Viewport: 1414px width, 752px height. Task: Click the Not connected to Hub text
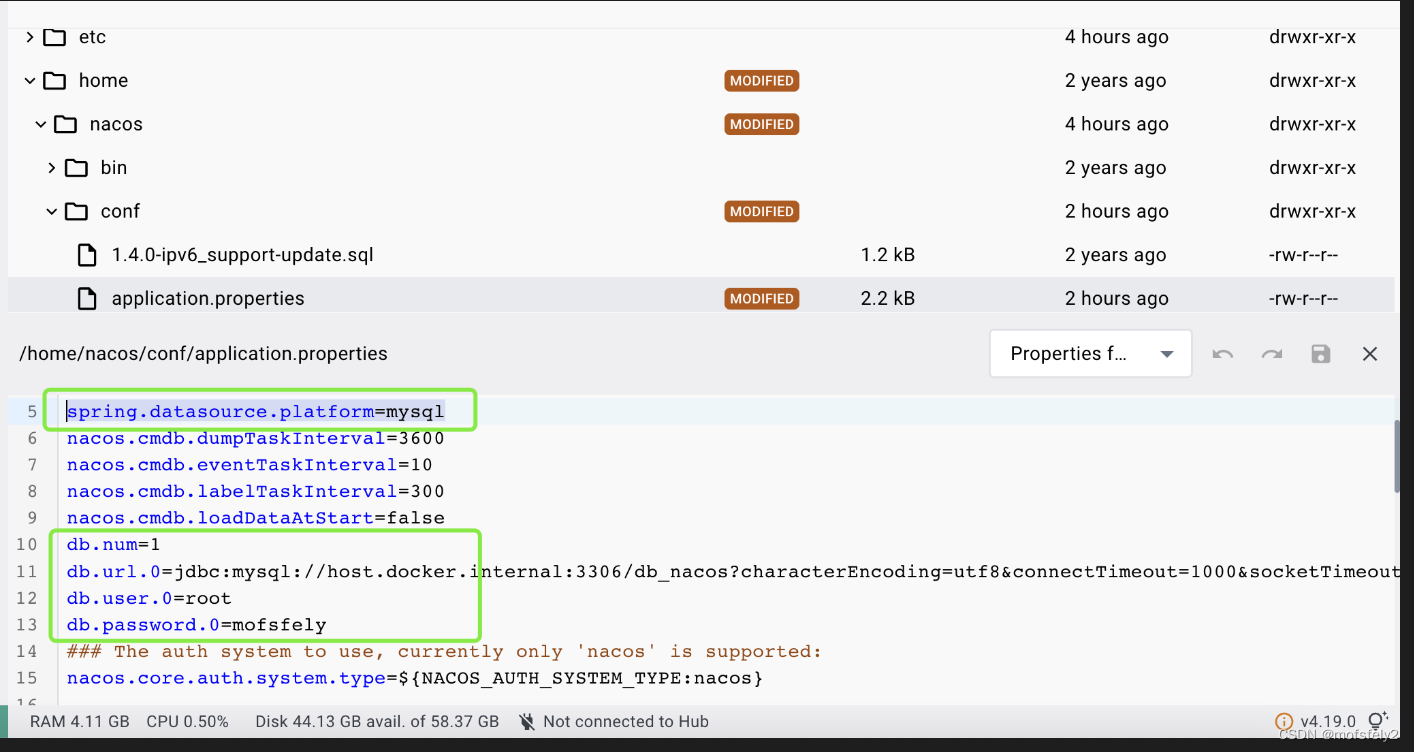click(626, 722)
